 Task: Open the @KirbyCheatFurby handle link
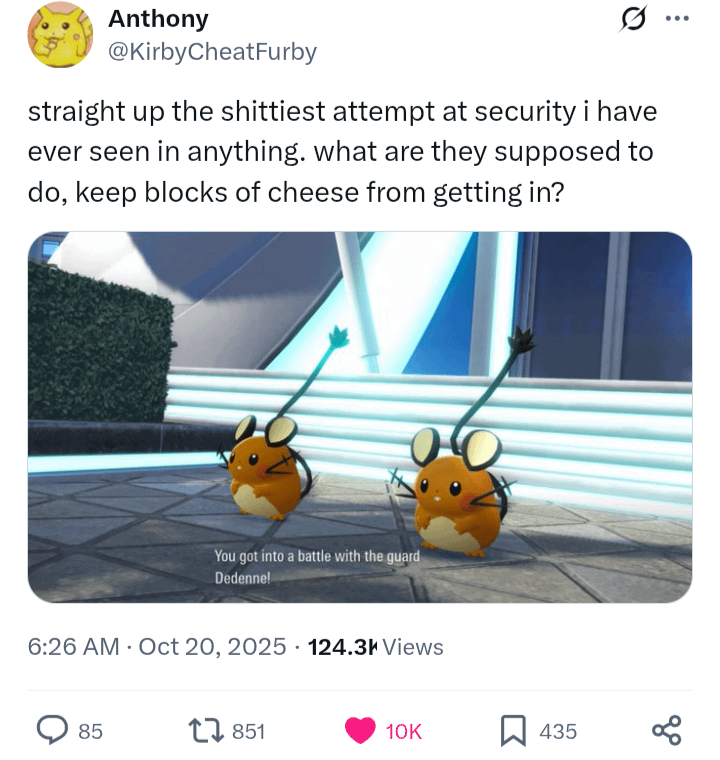(x=212, y=51)
